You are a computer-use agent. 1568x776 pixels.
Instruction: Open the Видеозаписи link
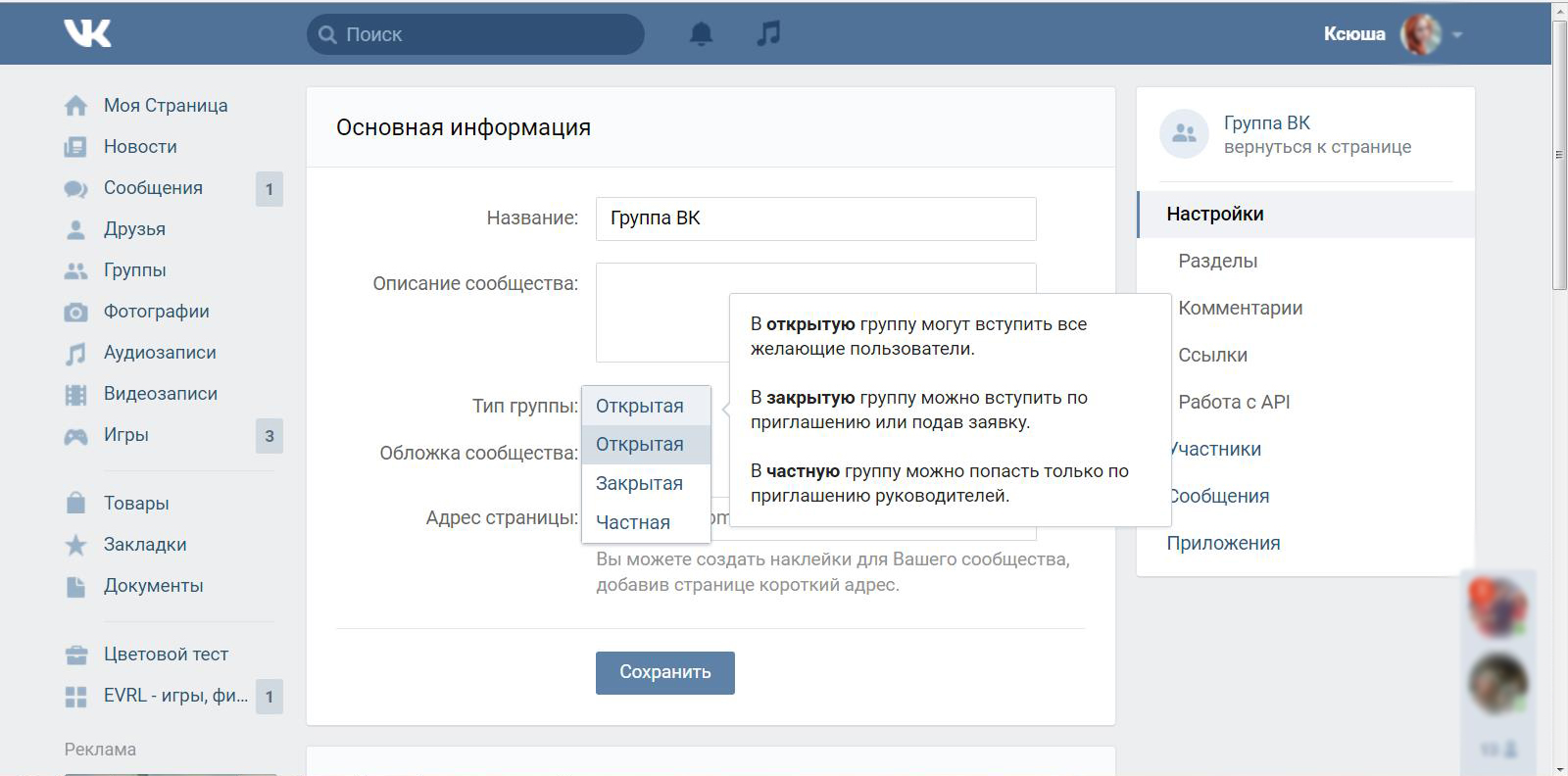click(161, 394)
